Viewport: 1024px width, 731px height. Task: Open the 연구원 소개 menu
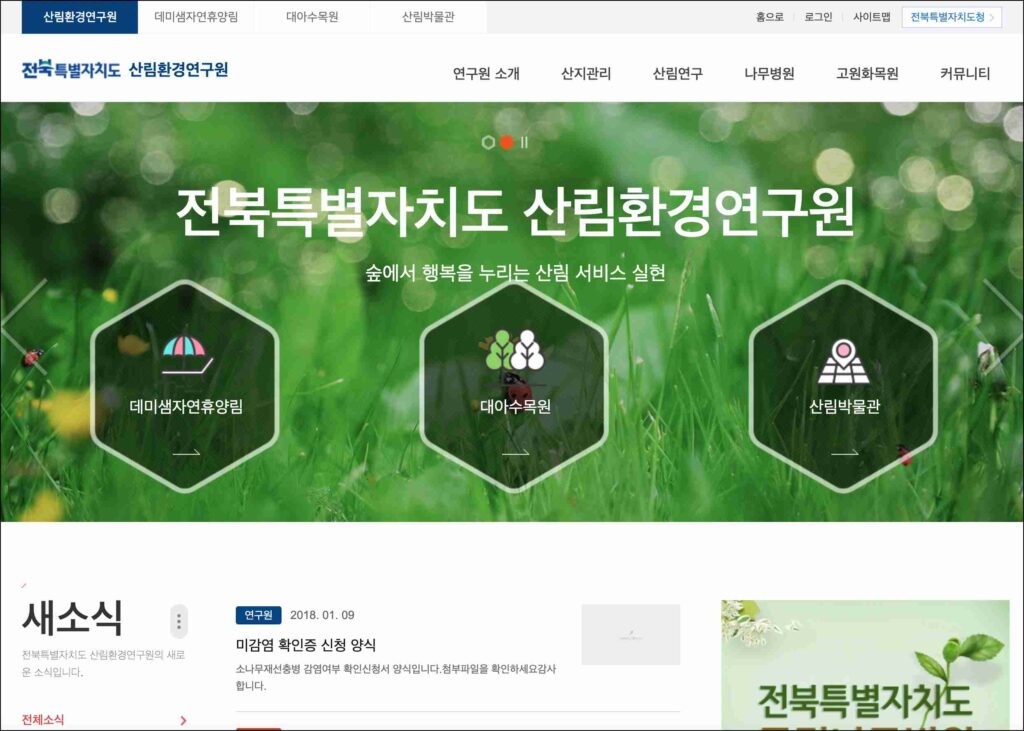486,73
